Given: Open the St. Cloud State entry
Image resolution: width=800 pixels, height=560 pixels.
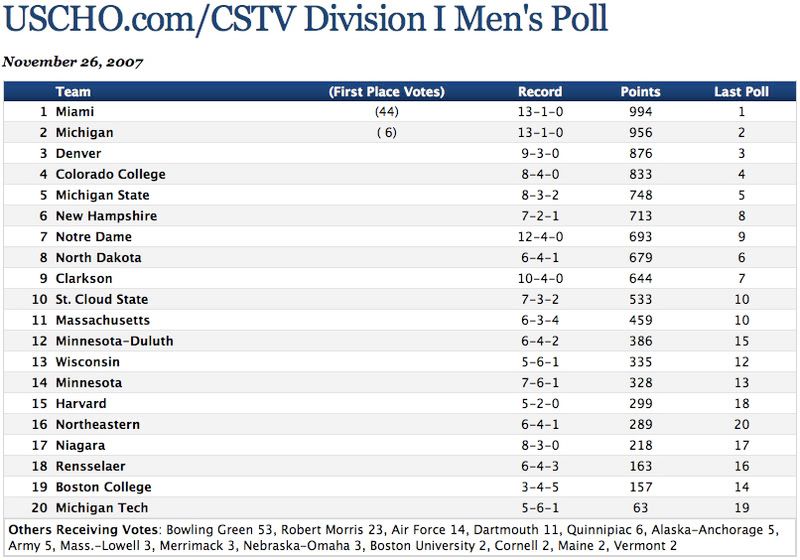Looking at the screenshot, I should coord(101,300).
